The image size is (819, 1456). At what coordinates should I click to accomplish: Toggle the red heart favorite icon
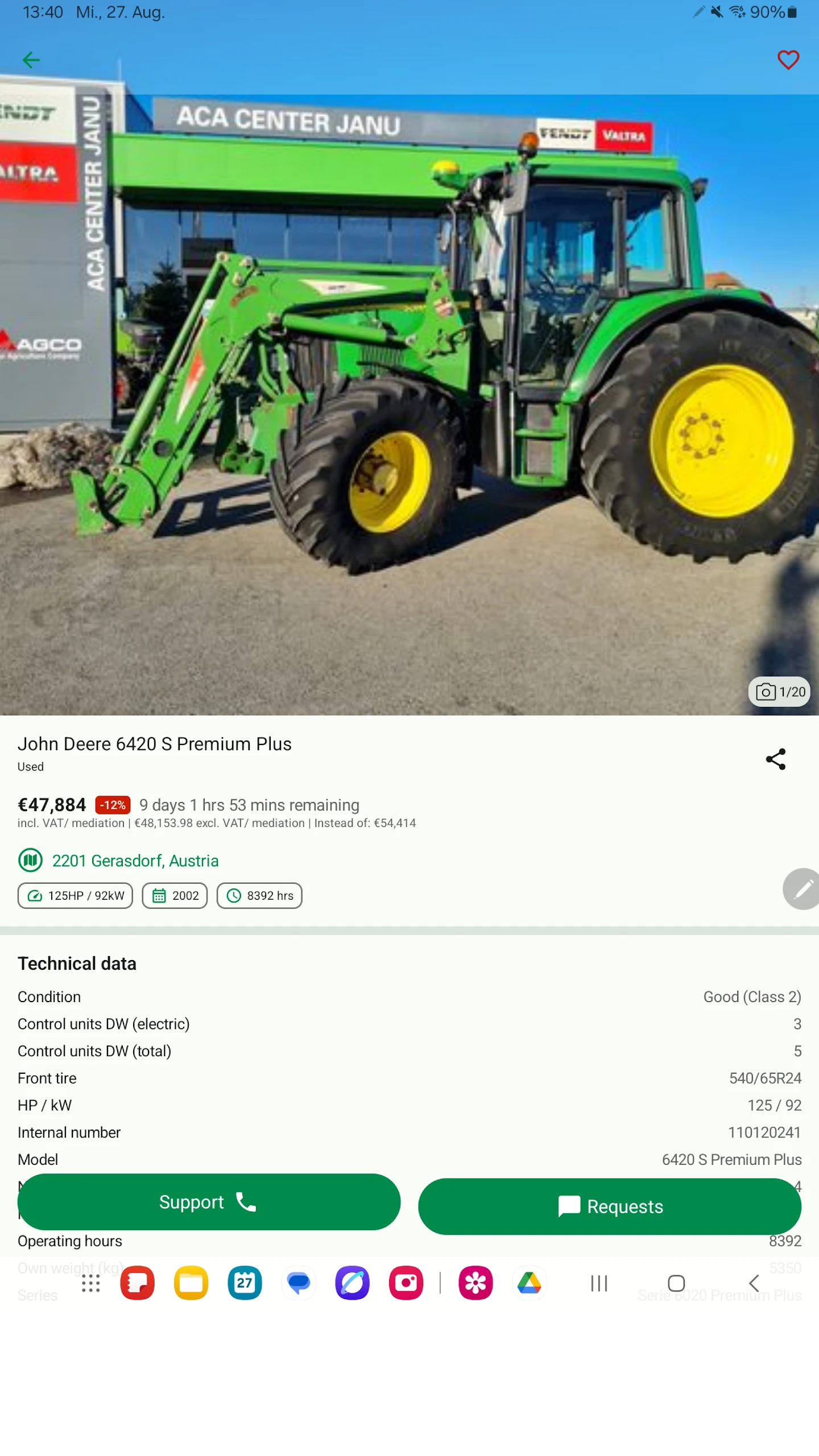pos(788,60)
